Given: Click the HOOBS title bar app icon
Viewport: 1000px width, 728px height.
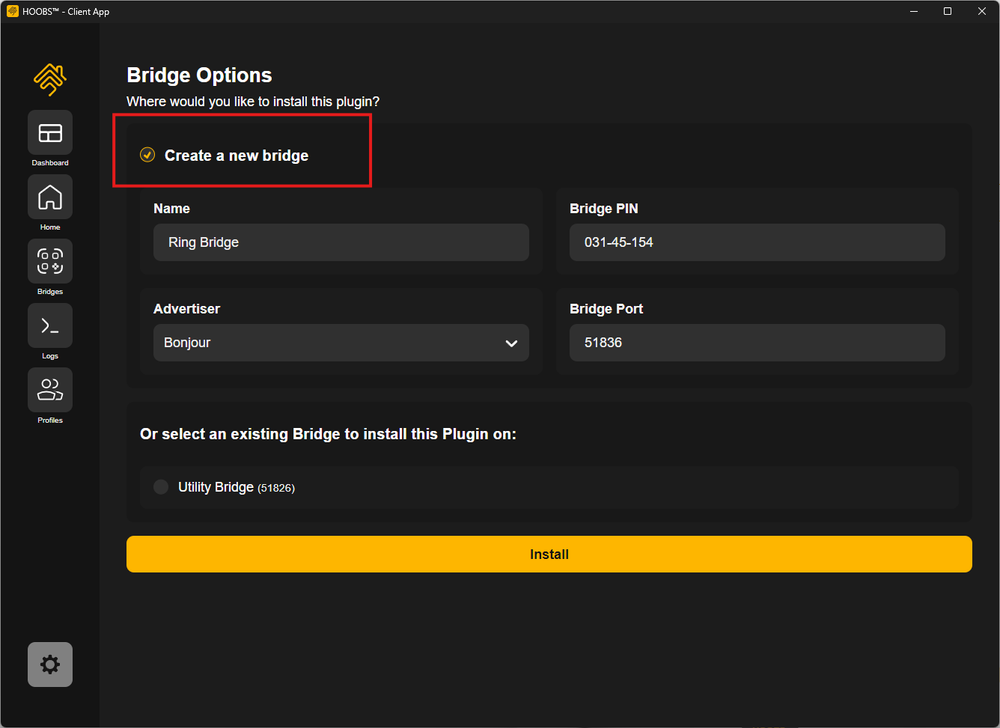Looking at the screenshot, I should click(12, 11).
